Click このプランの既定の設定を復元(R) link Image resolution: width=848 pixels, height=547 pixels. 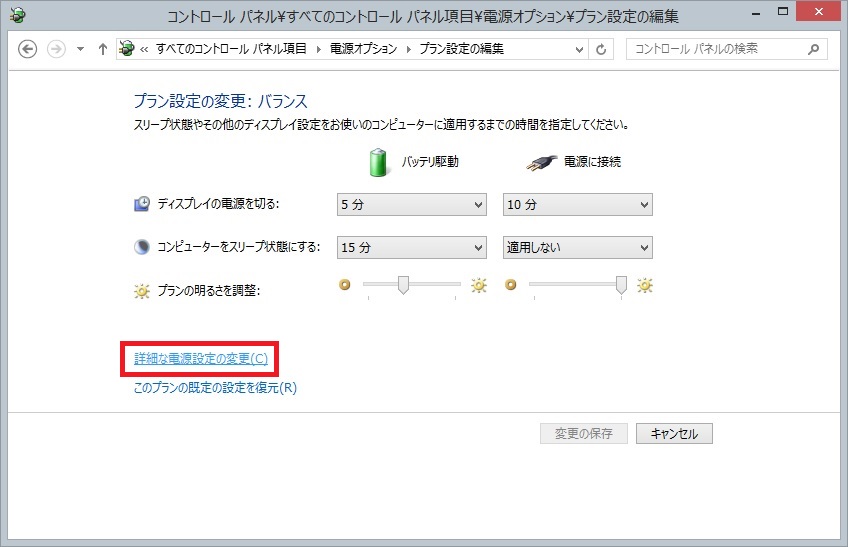click(x=215, y=387)
